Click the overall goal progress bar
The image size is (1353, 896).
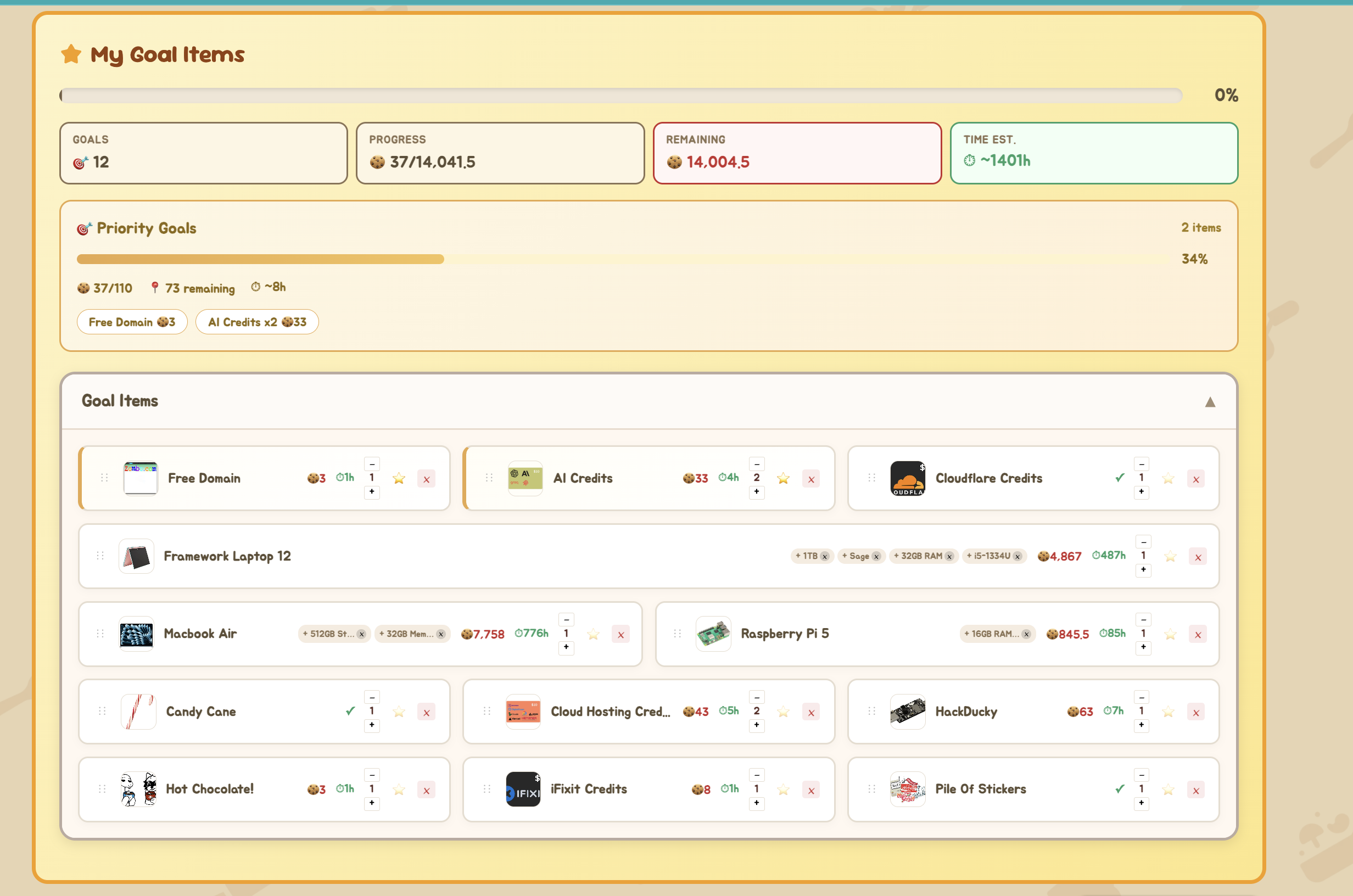(x=620, y=96)
